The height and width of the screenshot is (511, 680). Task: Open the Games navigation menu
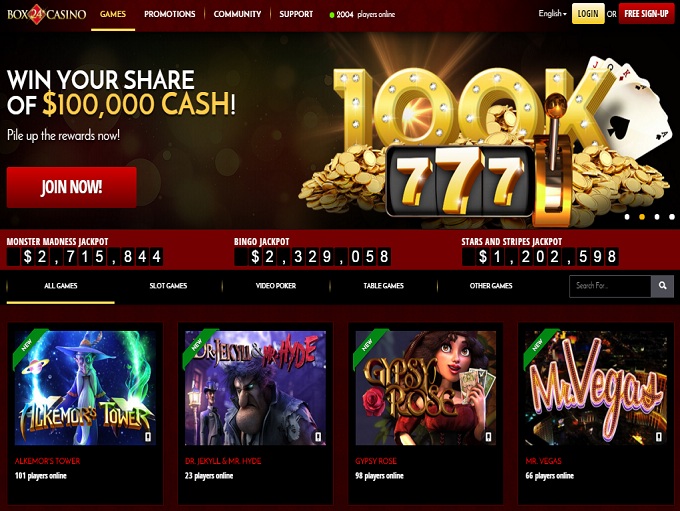coord(113,14)
